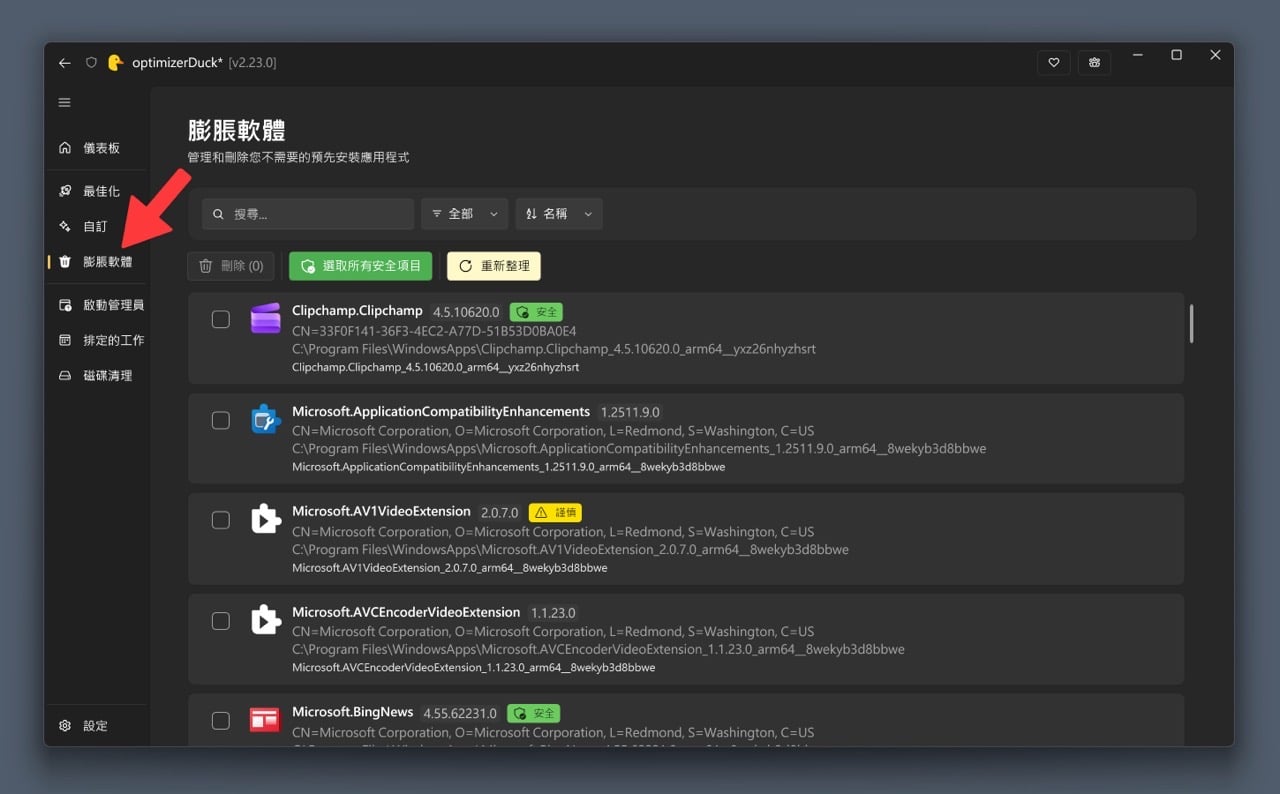Click version 2.0.7.0 label

pos(500,512)
